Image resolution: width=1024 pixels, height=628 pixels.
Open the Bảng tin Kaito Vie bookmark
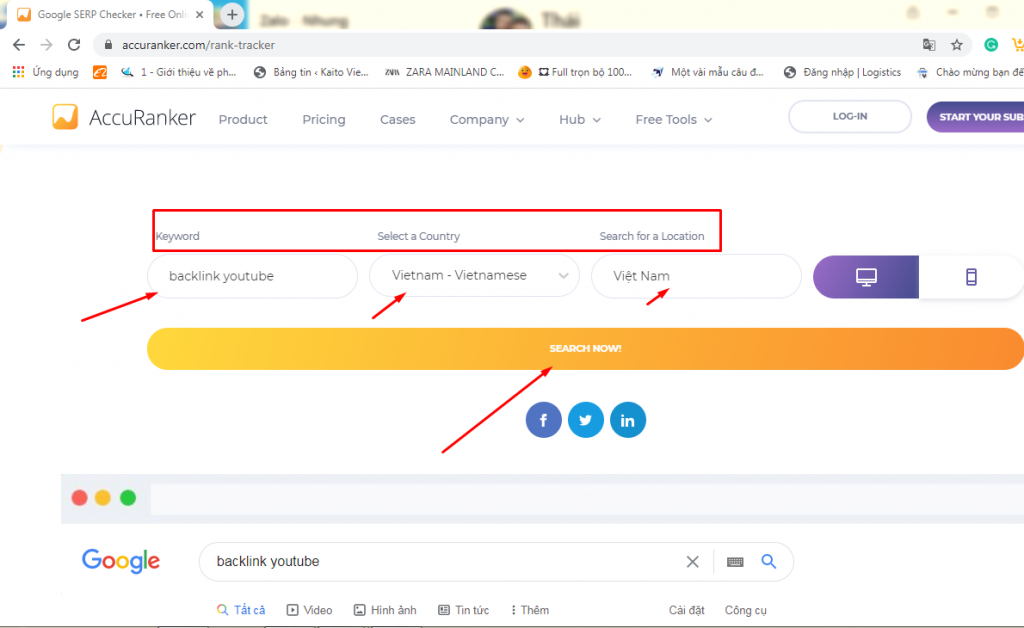tap(311, 72)
